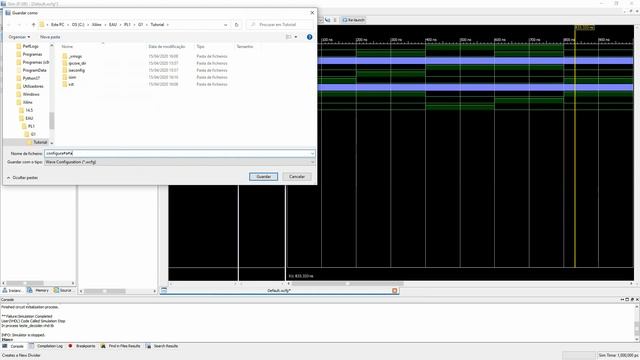Click the Cancelar button in the save dialog
Image resolution: width=640 pixels, height=360 pixels.
pos(297,177)
